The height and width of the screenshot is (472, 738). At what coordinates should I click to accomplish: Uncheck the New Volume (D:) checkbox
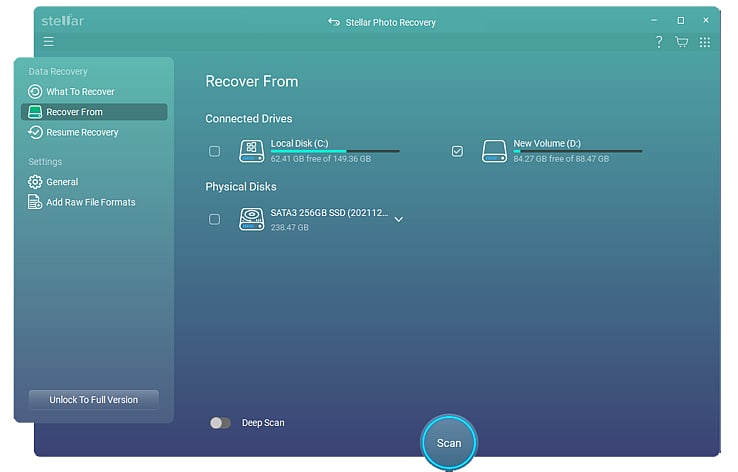(457, 151)
